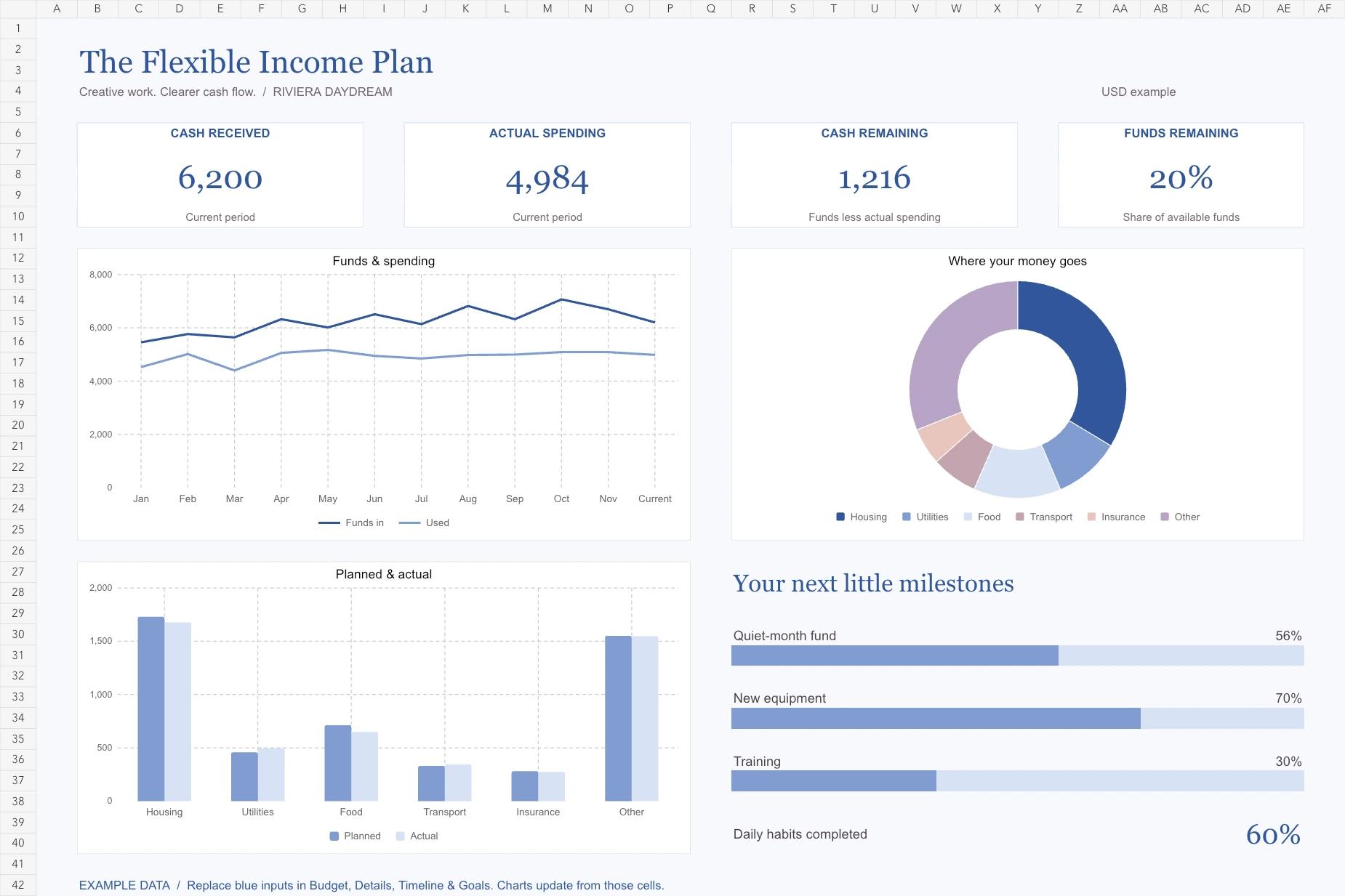
Task: Click the New equipment progress bar
Action: click(1018, 719)
